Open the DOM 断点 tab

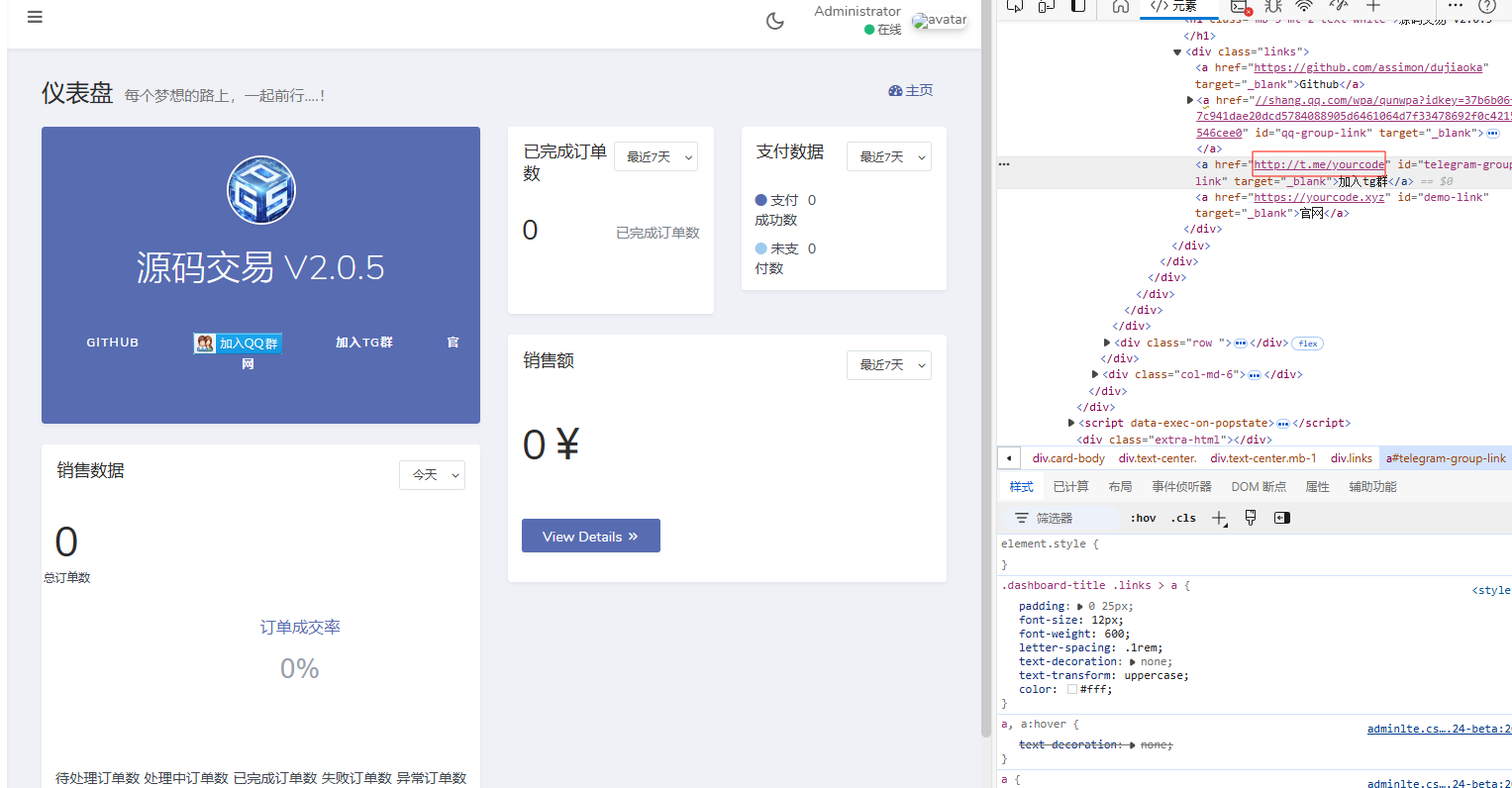point(1259,486)
